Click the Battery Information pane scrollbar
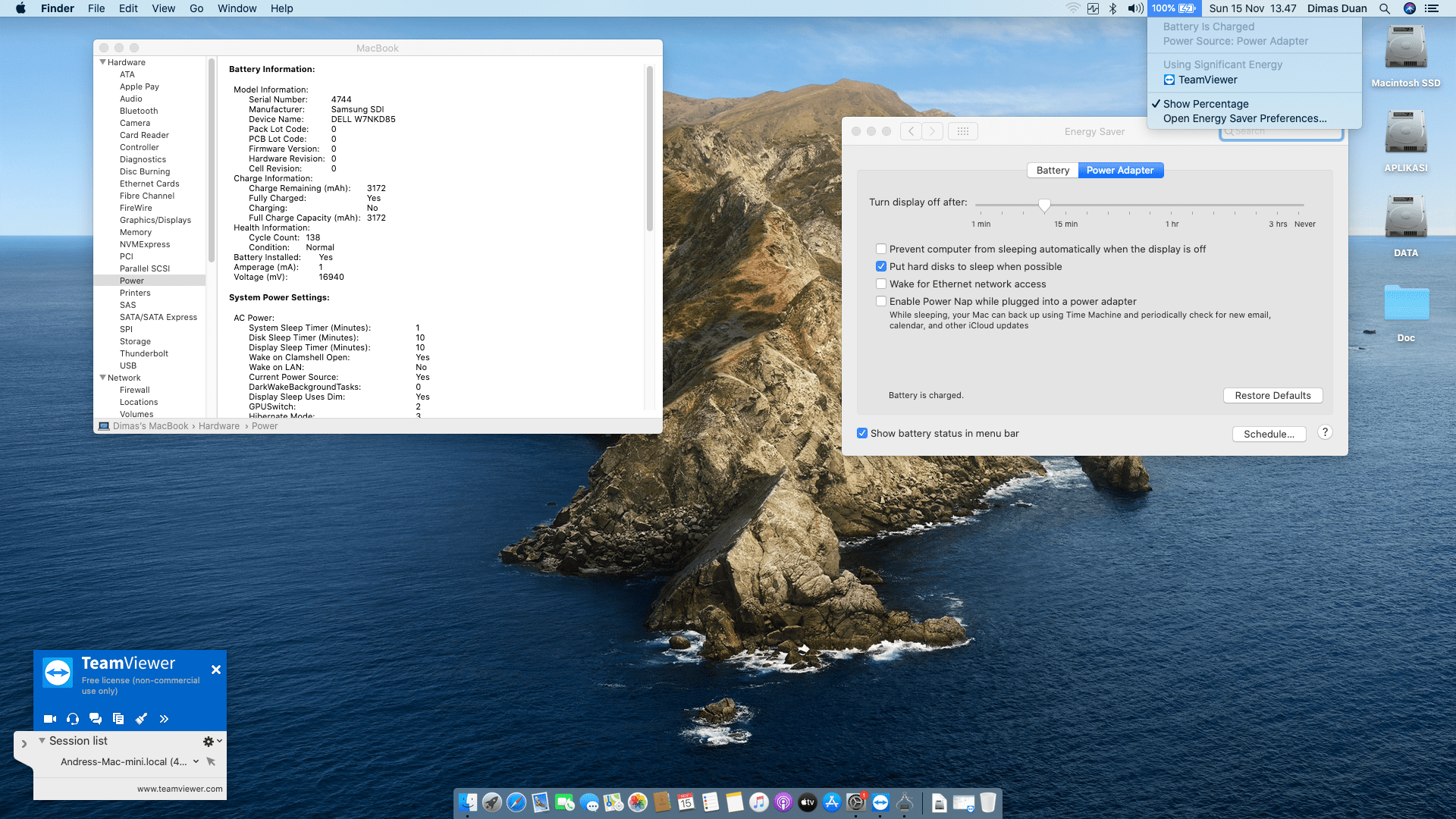 (650, 149)
